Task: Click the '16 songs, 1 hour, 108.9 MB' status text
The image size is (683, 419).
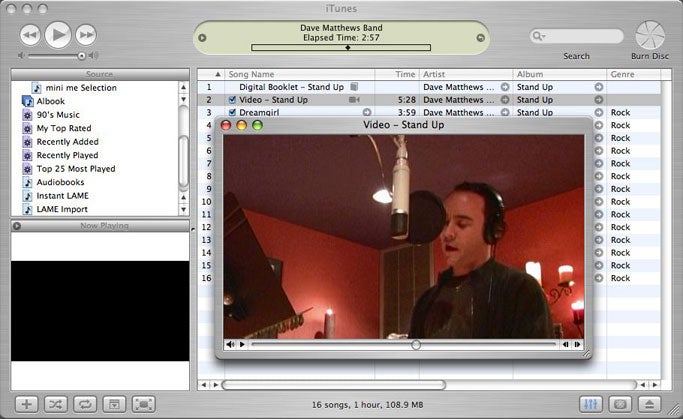Action: 367,405
